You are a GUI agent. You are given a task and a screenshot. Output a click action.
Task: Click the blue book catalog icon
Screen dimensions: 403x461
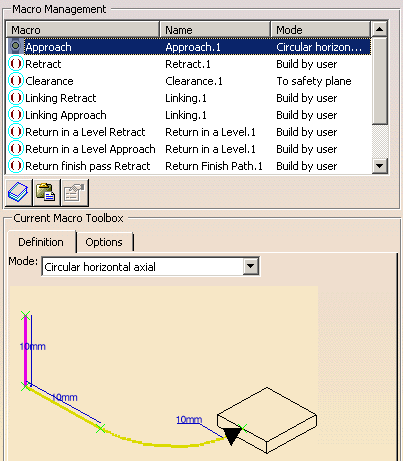coord(19,192)
